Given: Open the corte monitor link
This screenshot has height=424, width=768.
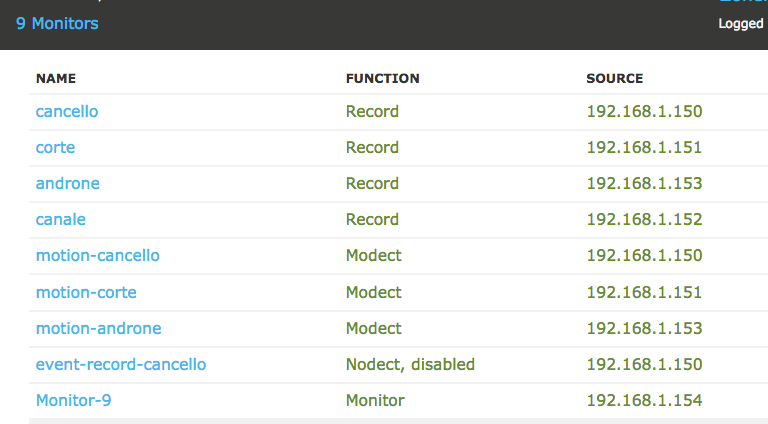Looking at the screenshot, I should (x=55, y=147).
